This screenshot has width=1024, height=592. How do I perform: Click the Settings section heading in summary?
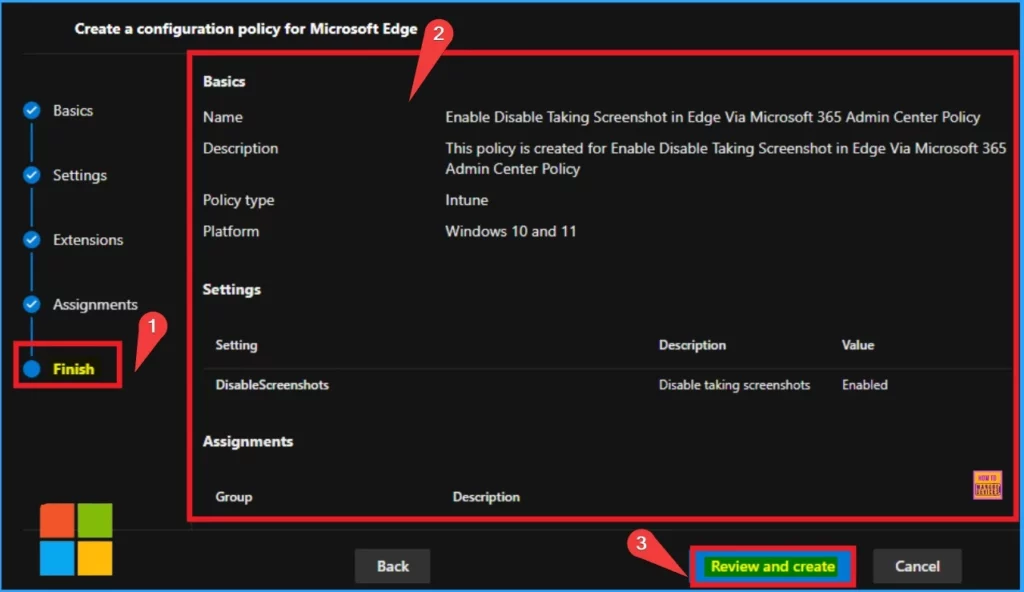[232, 289]
